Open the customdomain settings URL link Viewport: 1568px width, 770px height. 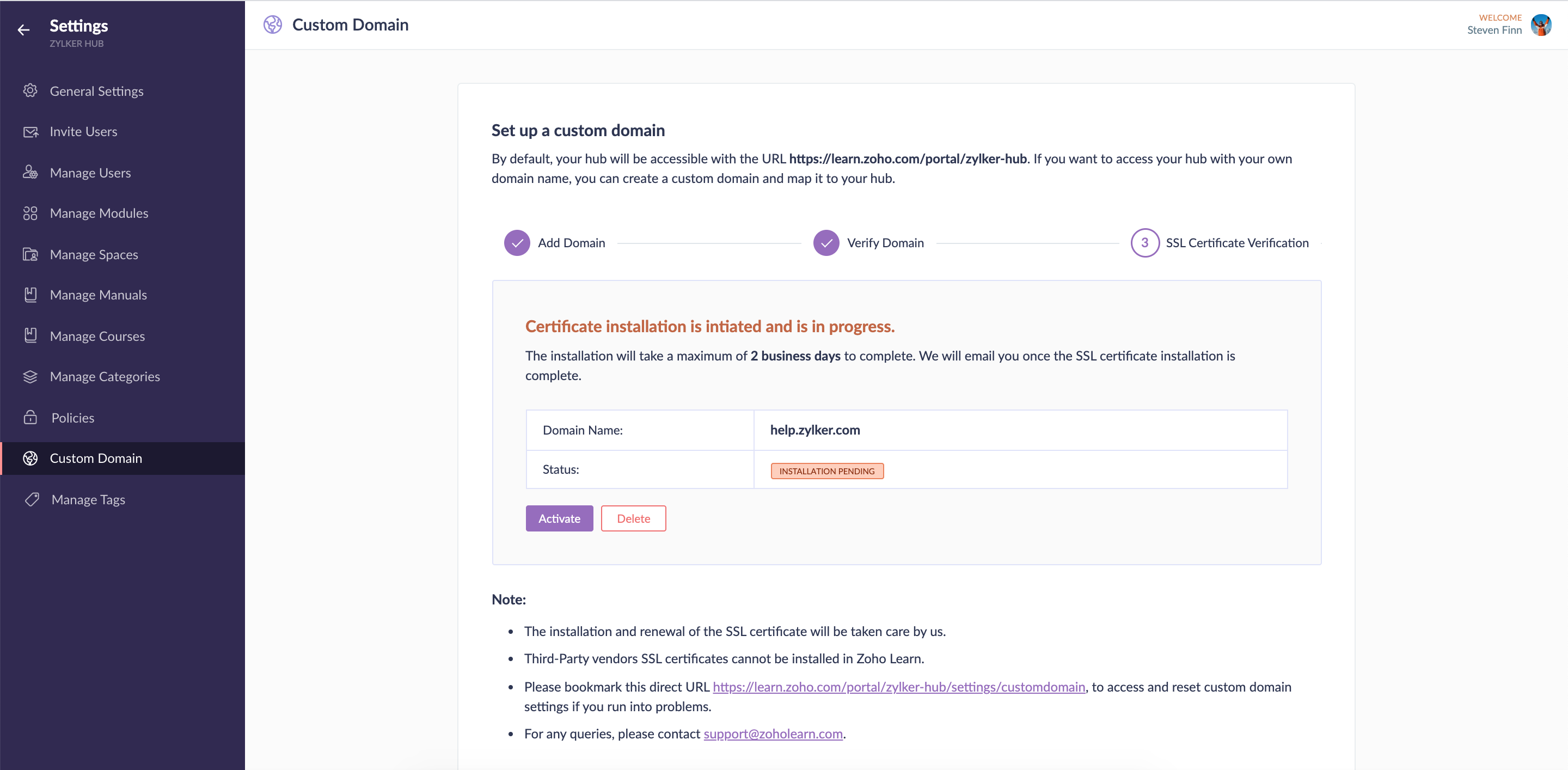[899, 687]
